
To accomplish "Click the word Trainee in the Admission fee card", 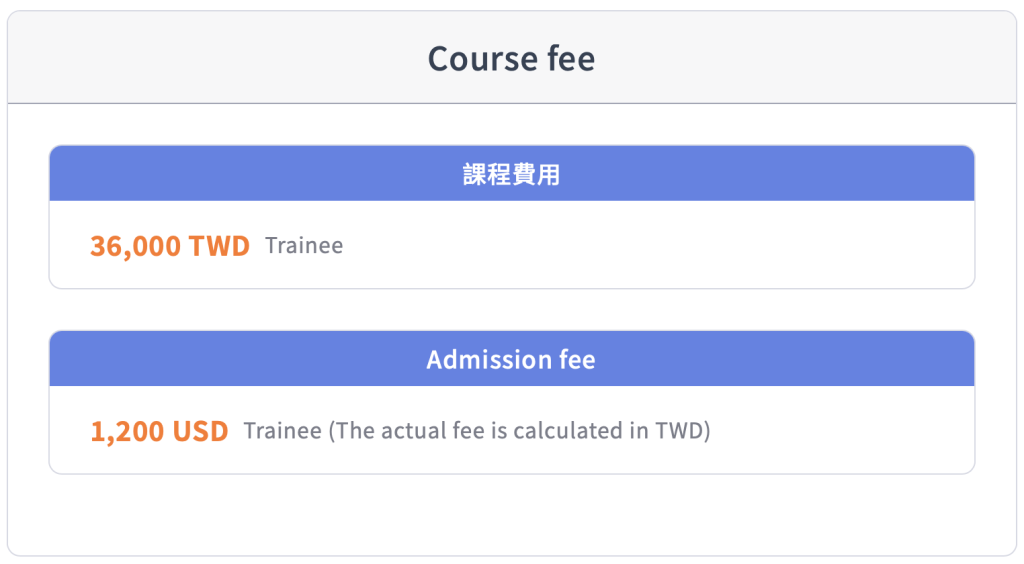I will pos(283,431).
